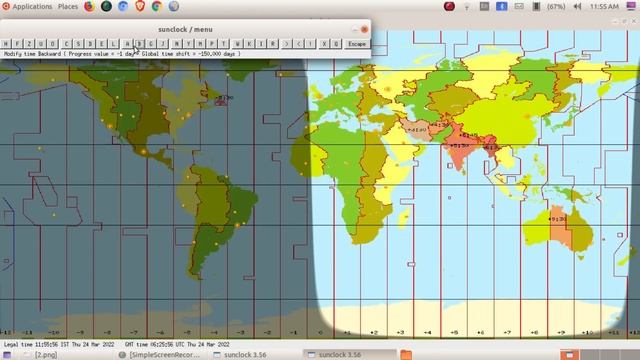Enable distance mode with the D key

point(90,44)
